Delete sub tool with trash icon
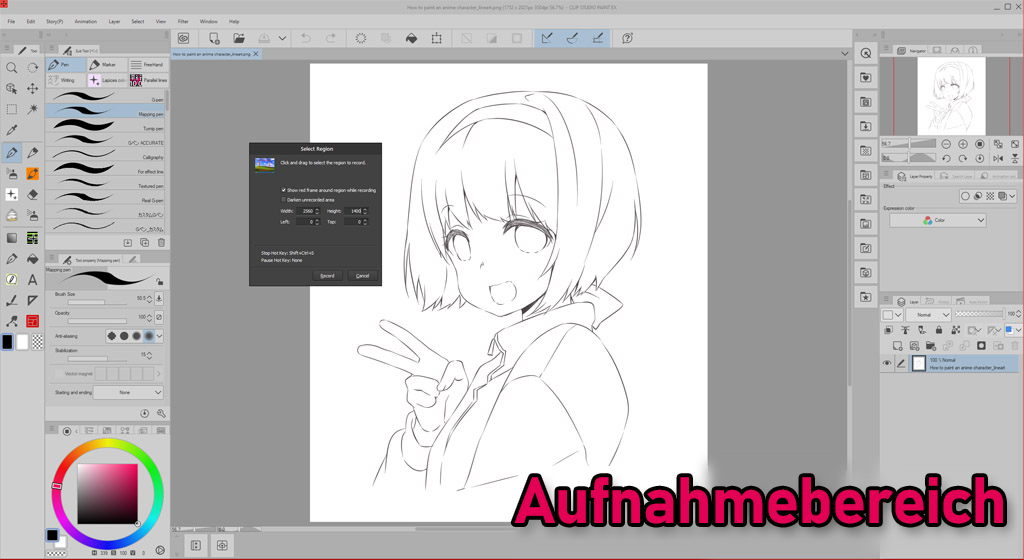Viewport: 1024px width, 560px height. point(160,242)
